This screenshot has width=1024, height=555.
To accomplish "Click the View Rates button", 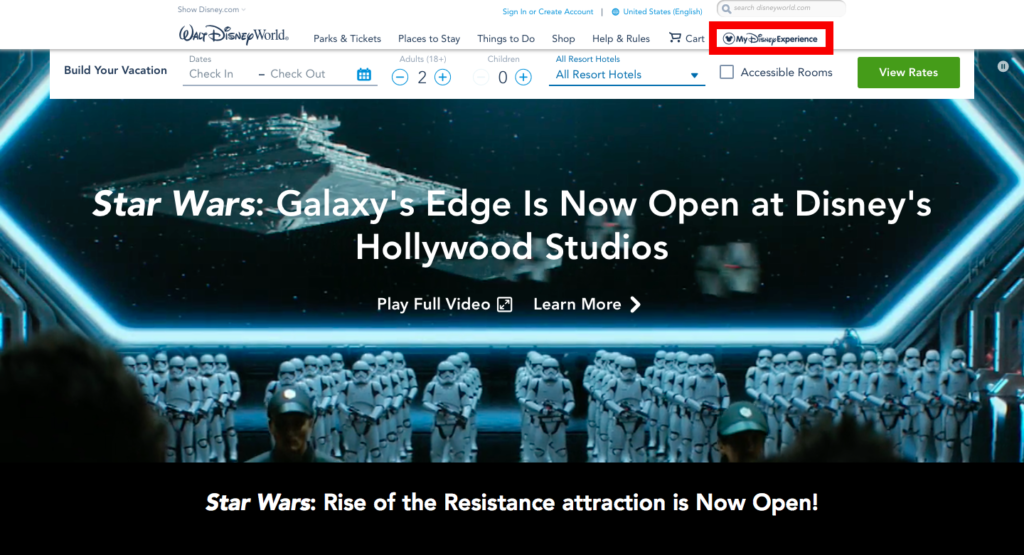I will (x=908, y=72).
